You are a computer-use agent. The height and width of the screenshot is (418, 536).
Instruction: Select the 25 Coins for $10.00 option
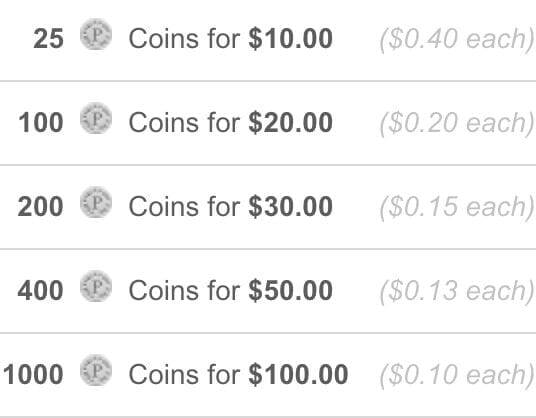click(268, 40)
